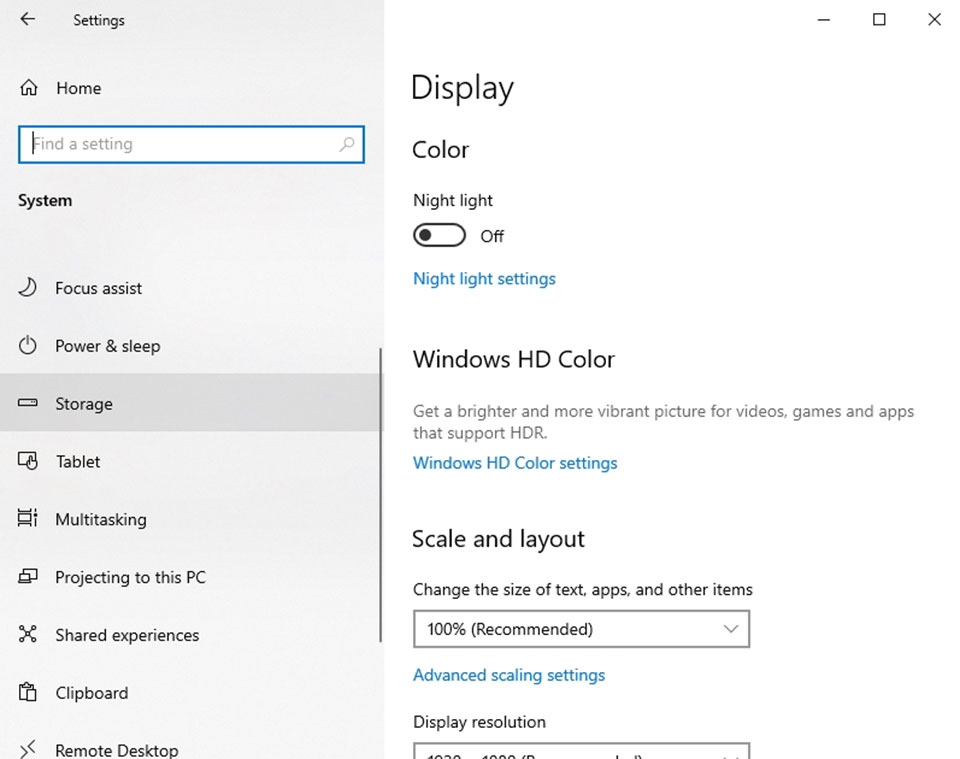Open Night light settings link
This screenshot has height=759, width=960.
(484, 279)
